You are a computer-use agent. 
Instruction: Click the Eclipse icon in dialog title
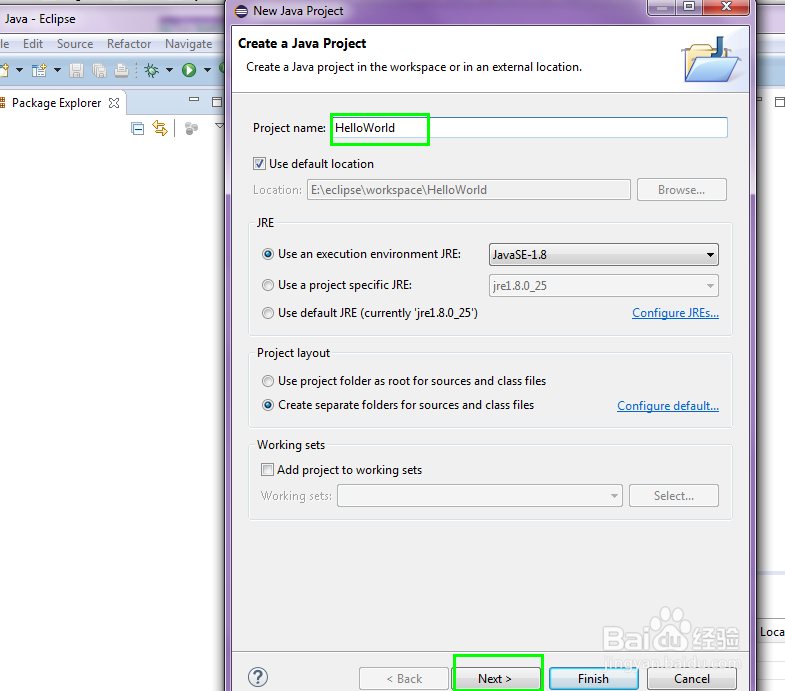pyautogui.click(x=241, y=11)
